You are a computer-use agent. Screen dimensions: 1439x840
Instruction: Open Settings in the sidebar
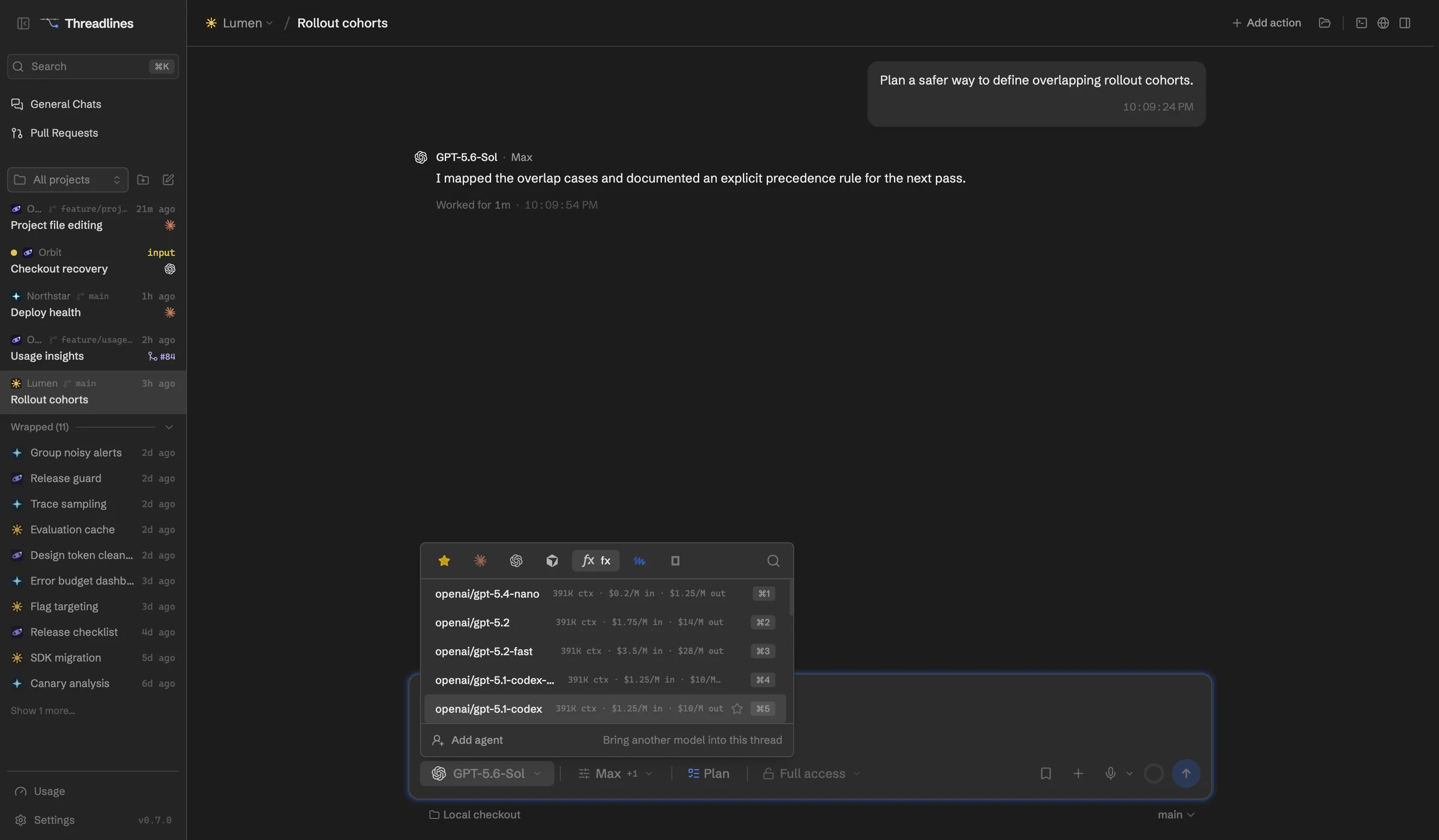point(93,820)
